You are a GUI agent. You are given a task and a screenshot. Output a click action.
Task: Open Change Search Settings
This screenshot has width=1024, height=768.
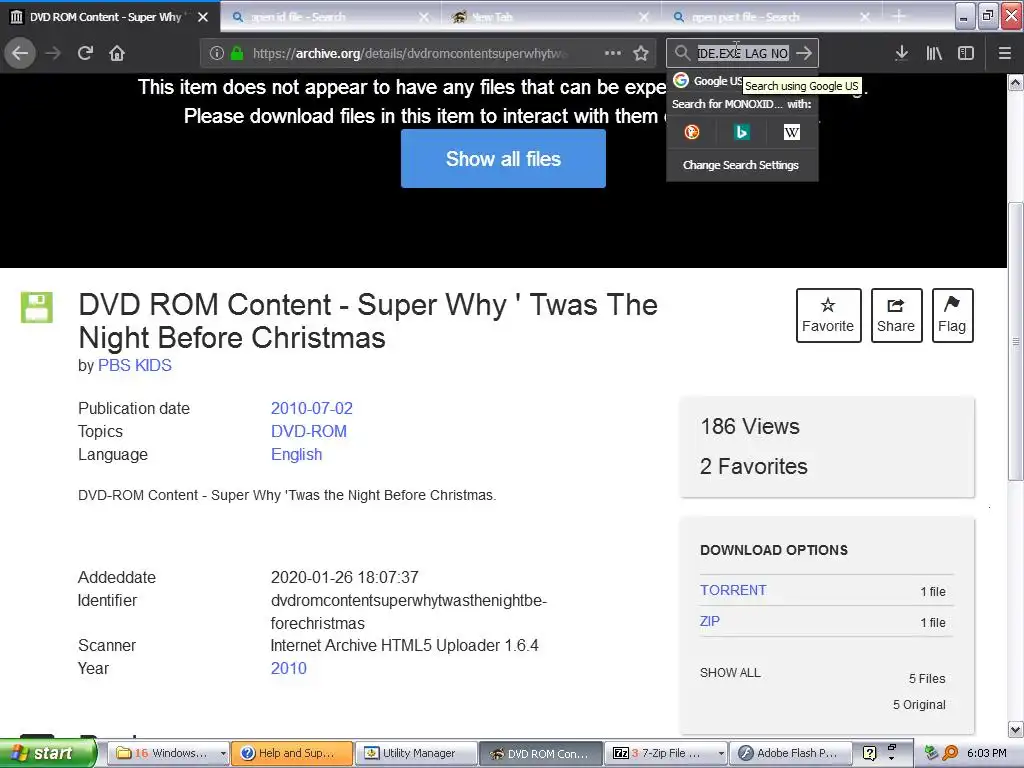741,165
